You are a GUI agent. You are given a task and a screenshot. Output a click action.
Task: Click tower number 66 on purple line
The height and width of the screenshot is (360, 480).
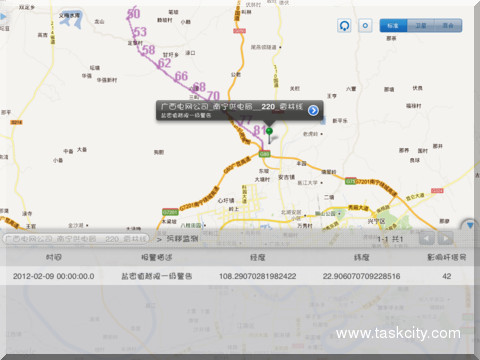pos(181,76)
